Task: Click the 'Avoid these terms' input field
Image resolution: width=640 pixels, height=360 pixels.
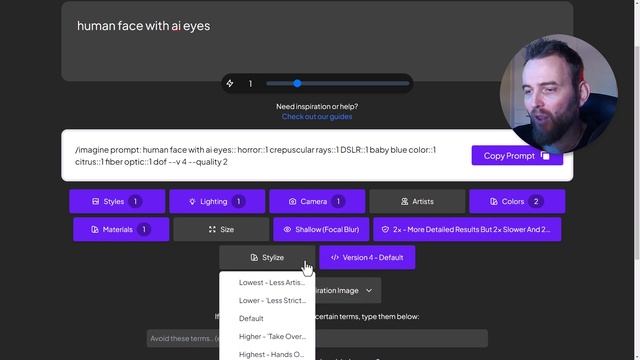Action: [317, 338]
